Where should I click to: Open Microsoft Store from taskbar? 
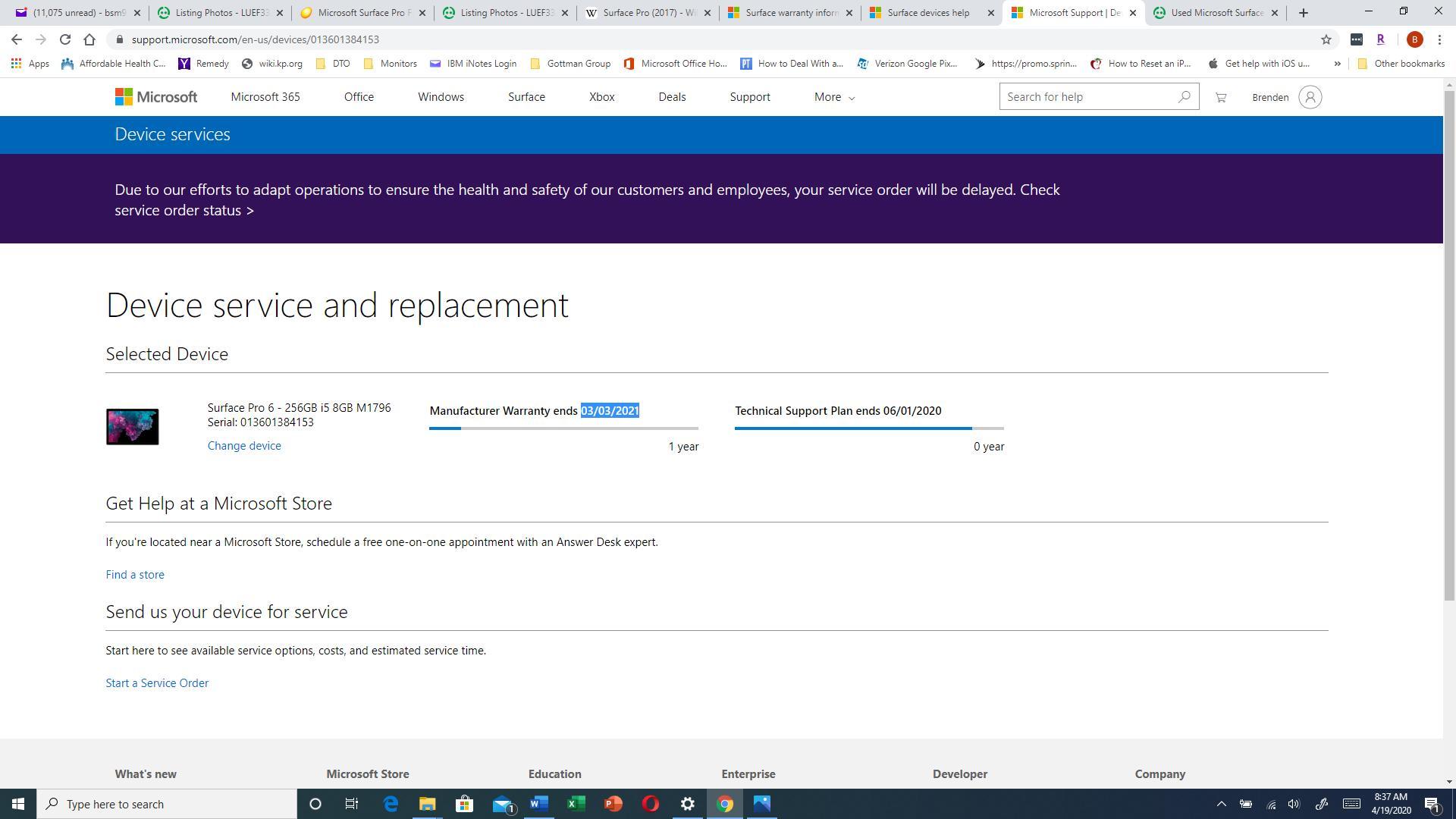click(465, 804)
